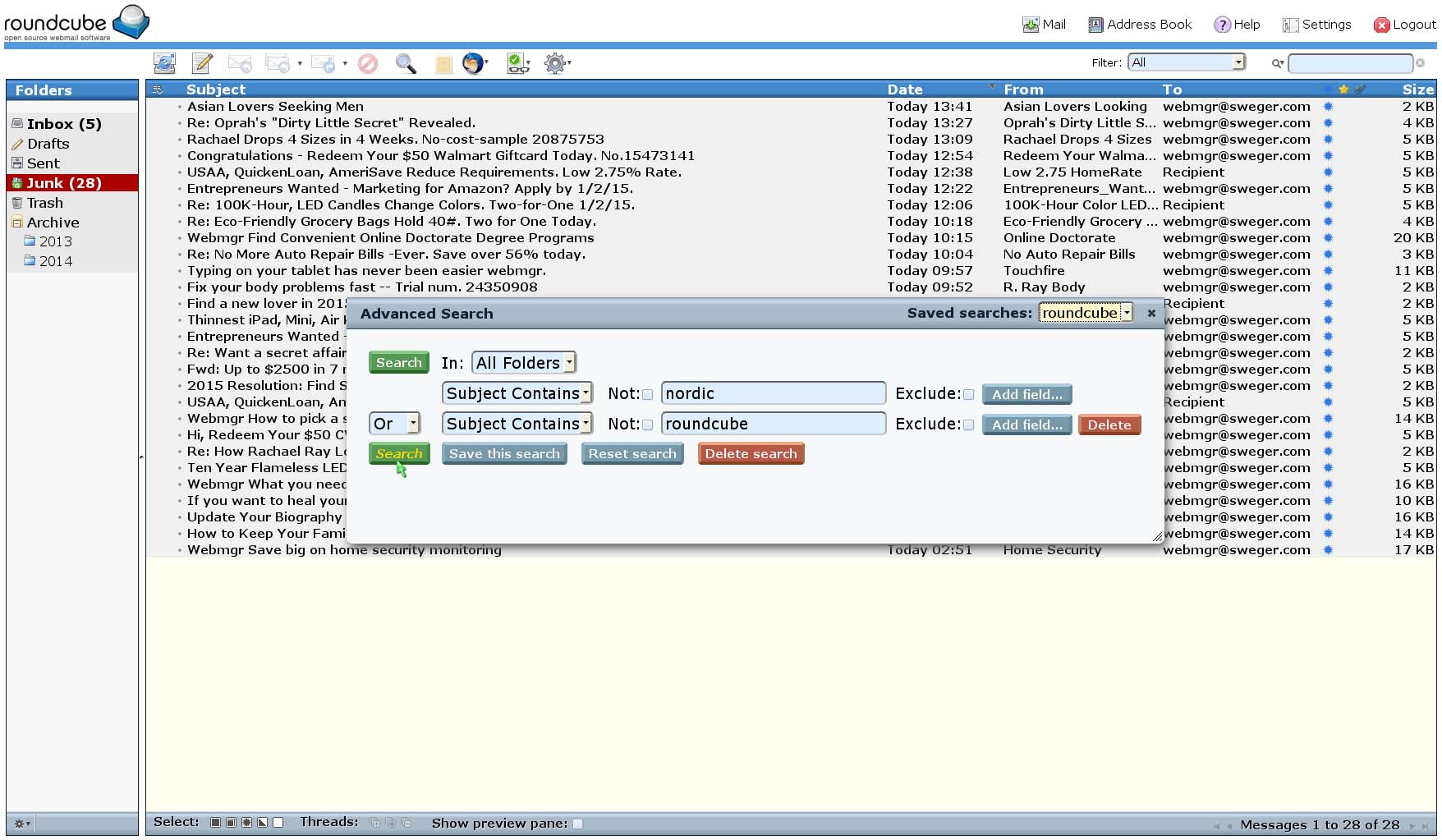Select the Drafts folder
This screenshot has height=840, width=1442.
[x=72, y=144]
